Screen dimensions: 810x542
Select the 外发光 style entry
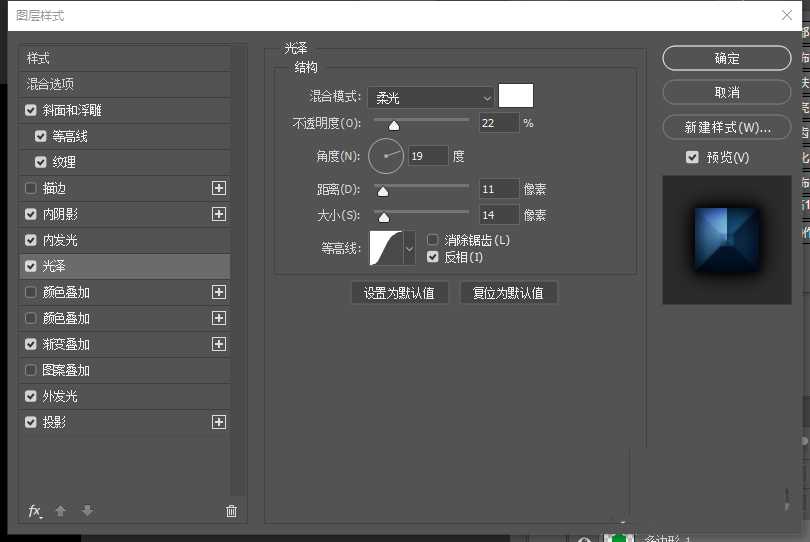coord(60,396)
